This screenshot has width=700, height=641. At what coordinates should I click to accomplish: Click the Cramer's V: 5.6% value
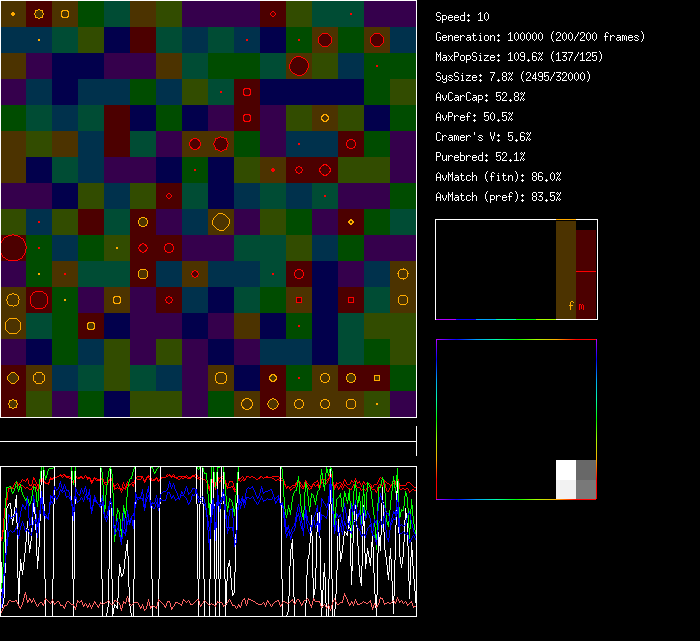(x=483, y=137)
